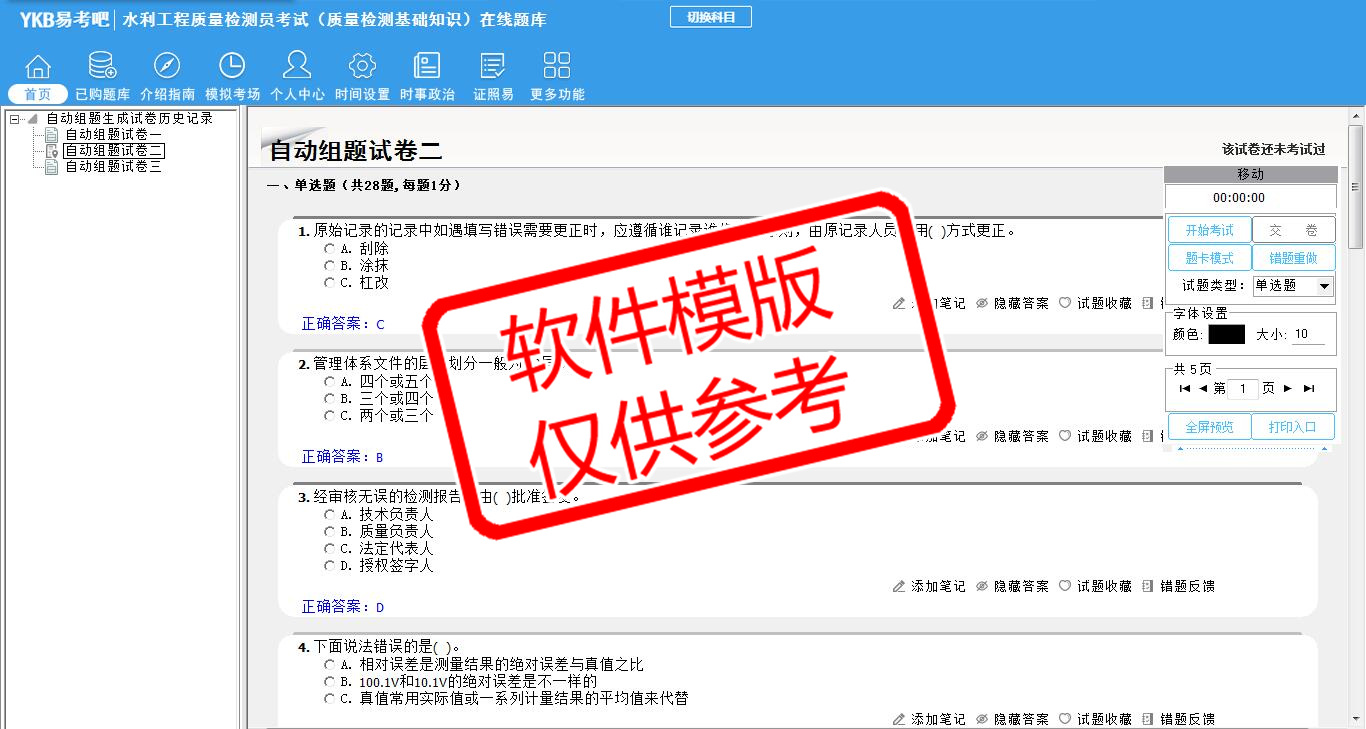Open 介绍指南 compass icon
This screenshot has width=1366, height=729.
pyautogui.click(x=167, y=67)
